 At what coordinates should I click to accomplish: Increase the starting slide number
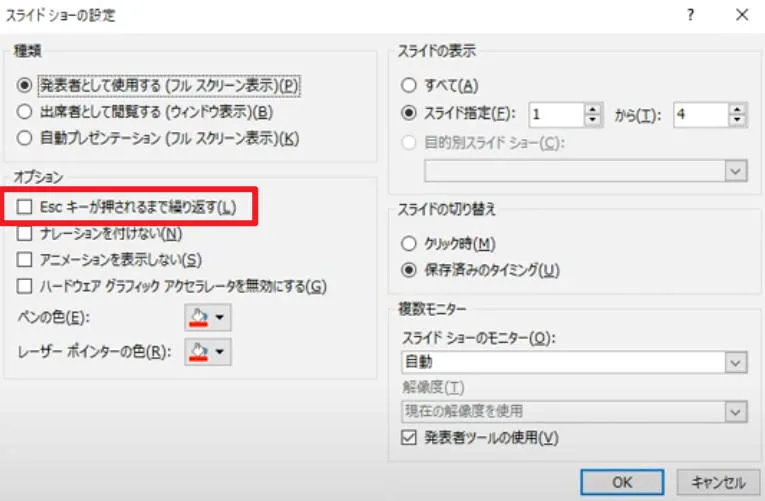pyautogui.click(x=593, y=109)
